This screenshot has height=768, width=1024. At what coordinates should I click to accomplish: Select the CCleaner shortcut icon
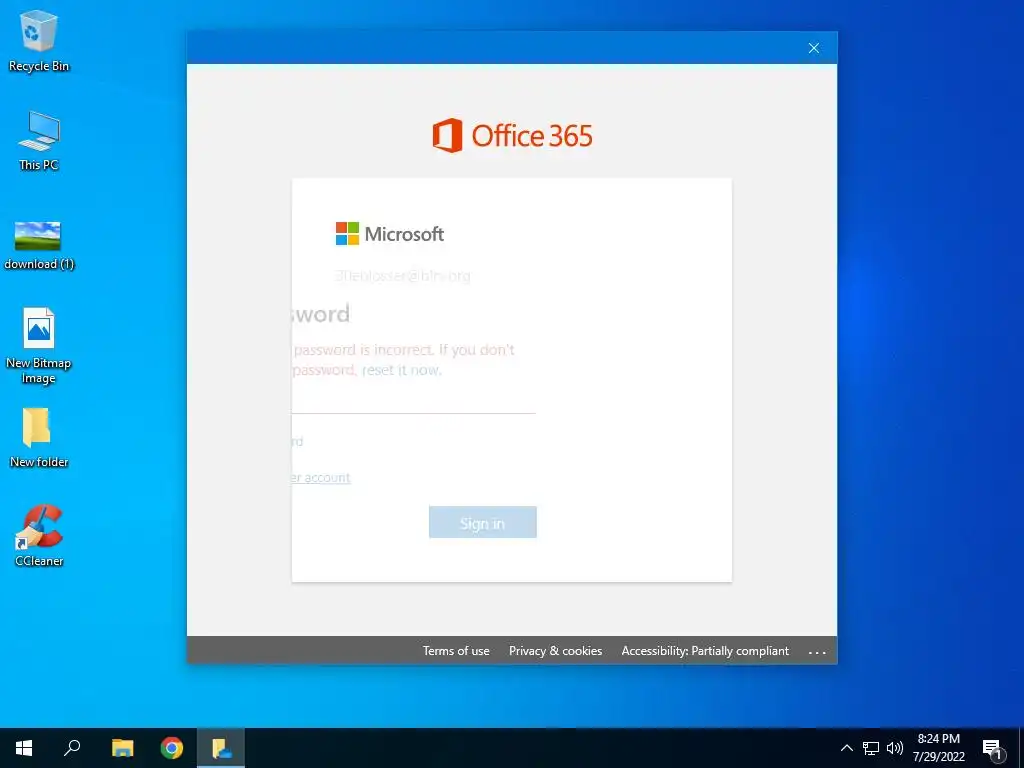(39, 536)
